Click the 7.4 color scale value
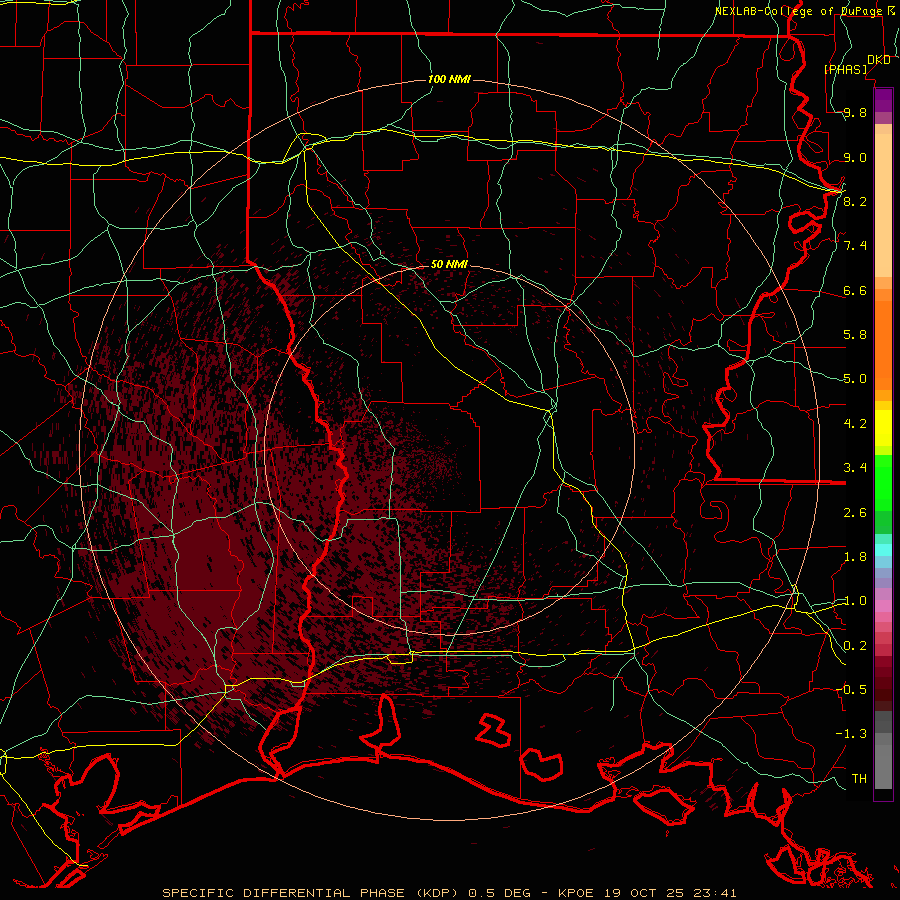 pos(855,246)
